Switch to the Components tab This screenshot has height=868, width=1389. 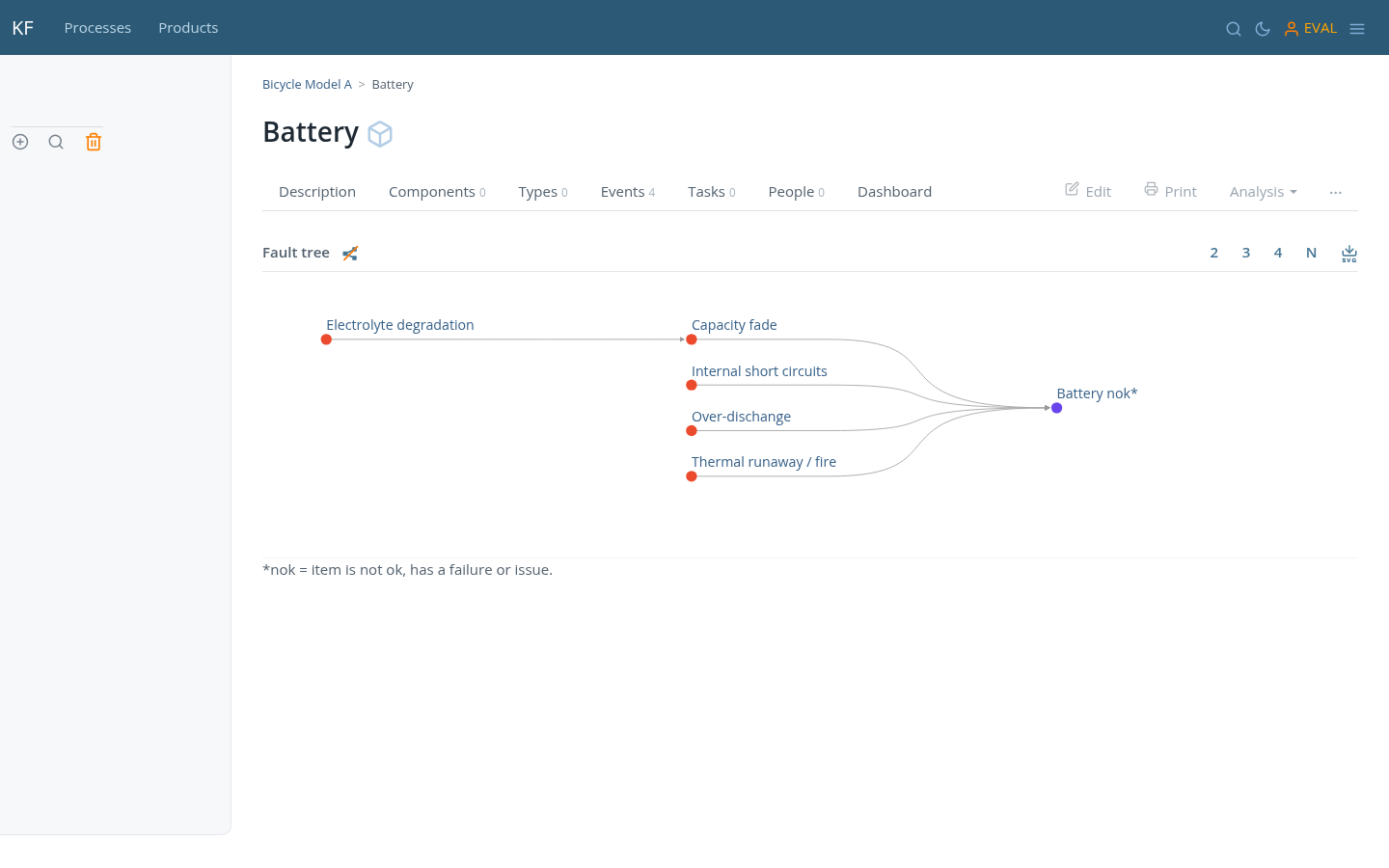click(437, 192)
